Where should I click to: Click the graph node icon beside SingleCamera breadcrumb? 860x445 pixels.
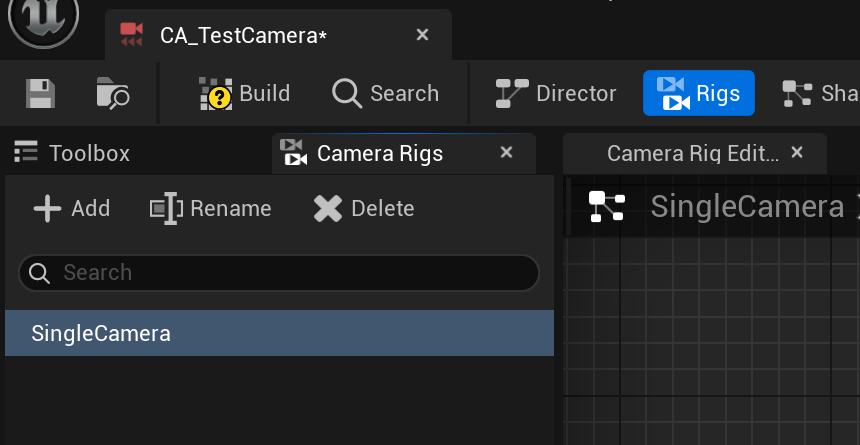[607, 207]
